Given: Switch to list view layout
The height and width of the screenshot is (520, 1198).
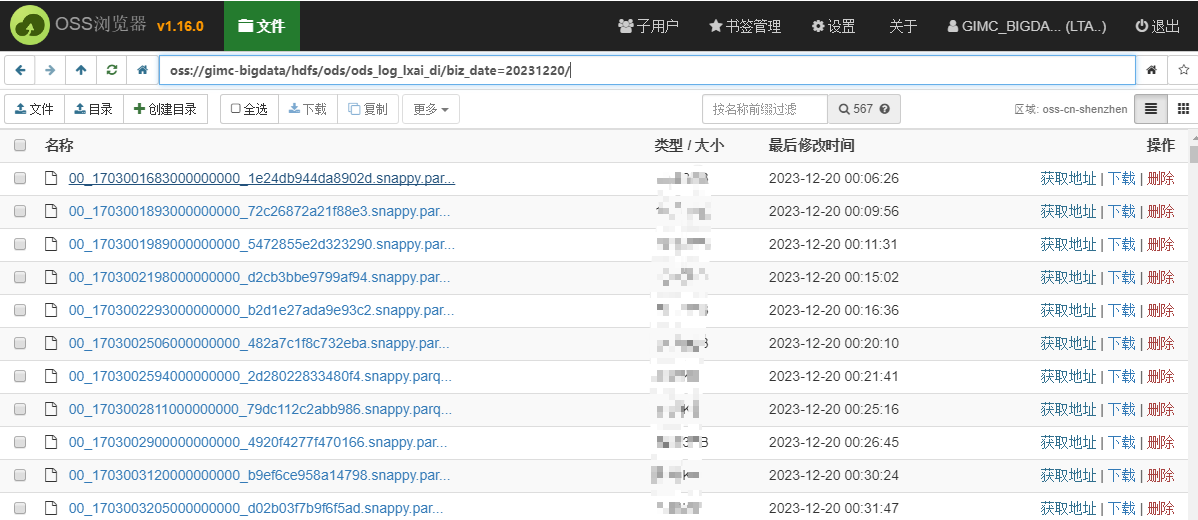Looking at the screenshot, I should click(x=1151, y=109).
